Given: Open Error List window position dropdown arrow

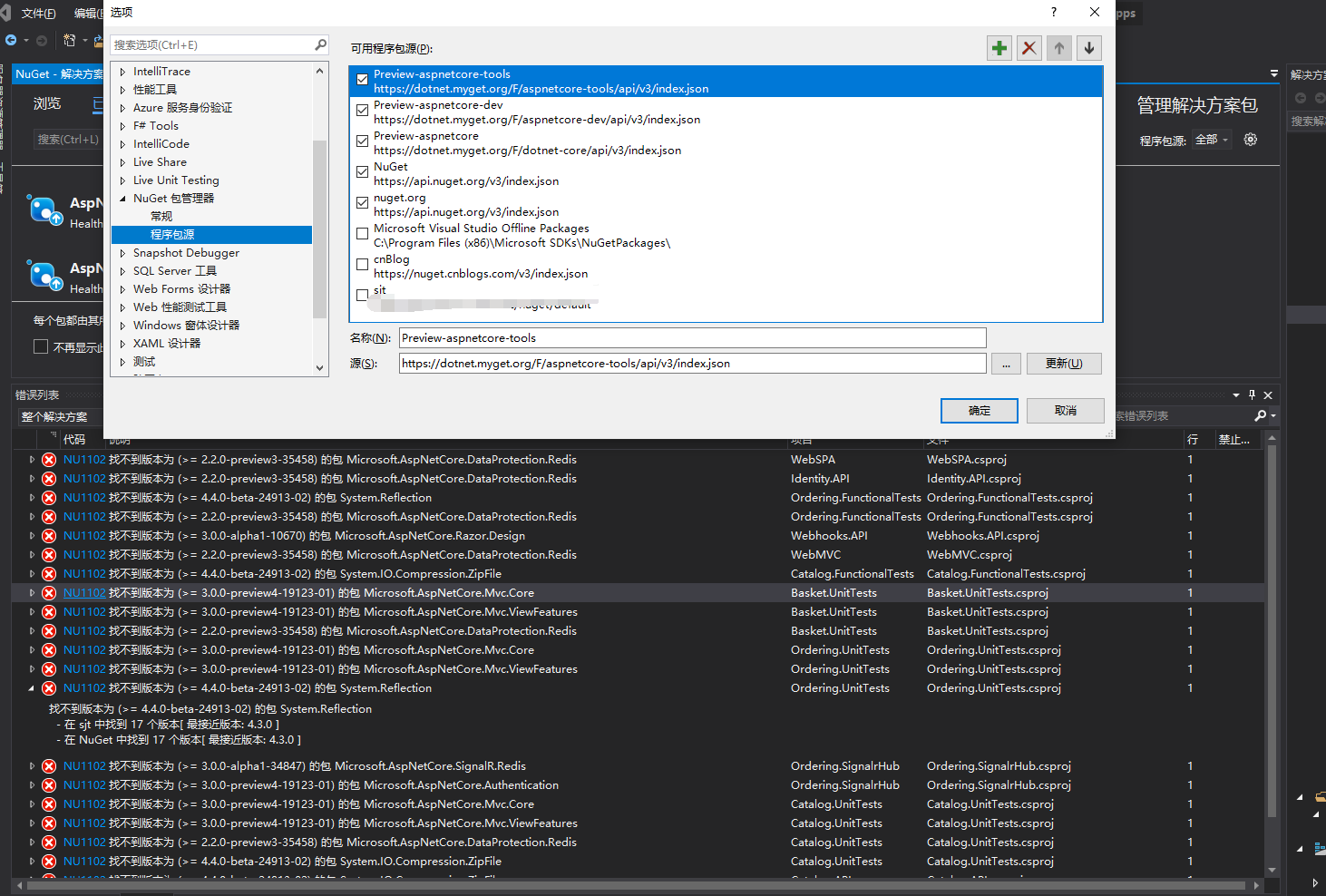Looking at the screenshot, I should (x=1236, y=394).
